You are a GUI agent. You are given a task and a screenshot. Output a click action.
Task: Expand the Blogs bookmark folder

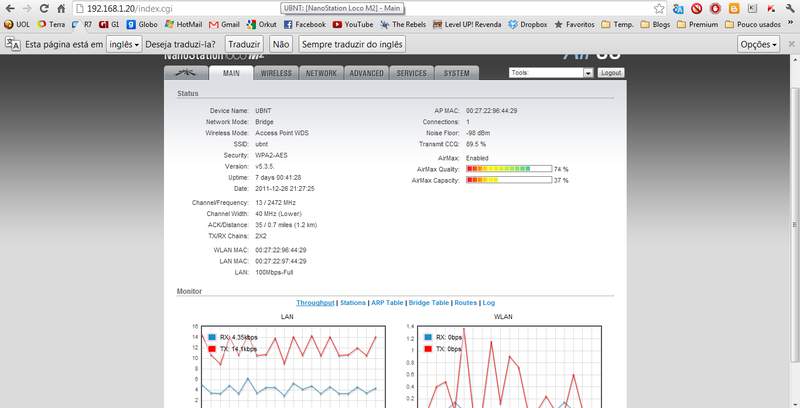(x=655, y=24)
